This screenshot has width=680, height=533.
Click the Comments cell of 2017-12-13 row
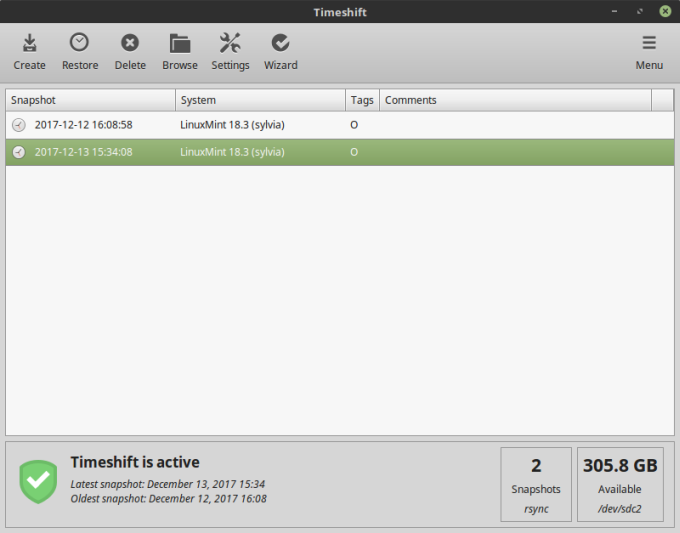click(516, 152)
